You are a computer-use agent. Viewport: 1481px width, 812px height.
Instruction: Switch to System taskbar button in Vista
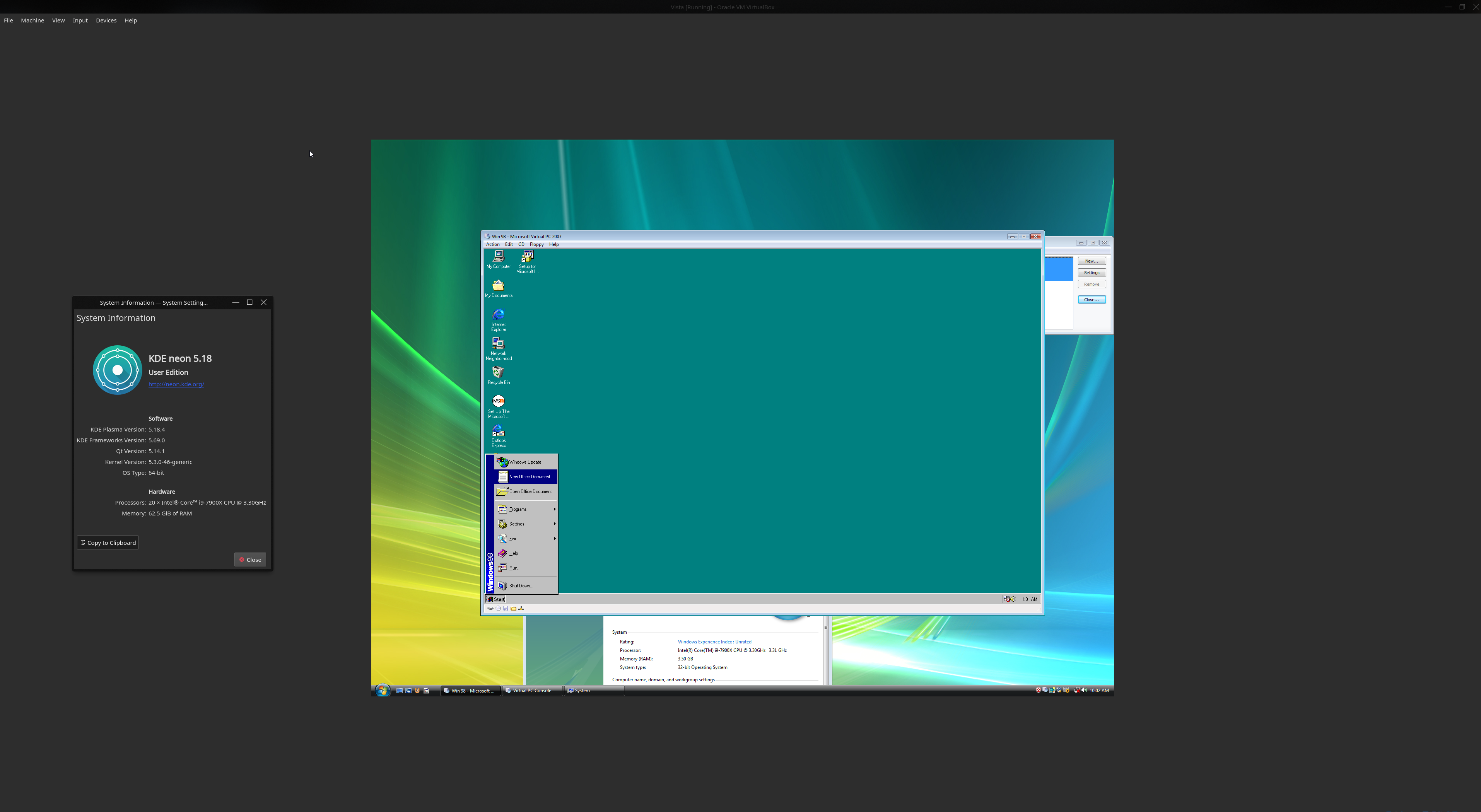click(x=594, y=691)
